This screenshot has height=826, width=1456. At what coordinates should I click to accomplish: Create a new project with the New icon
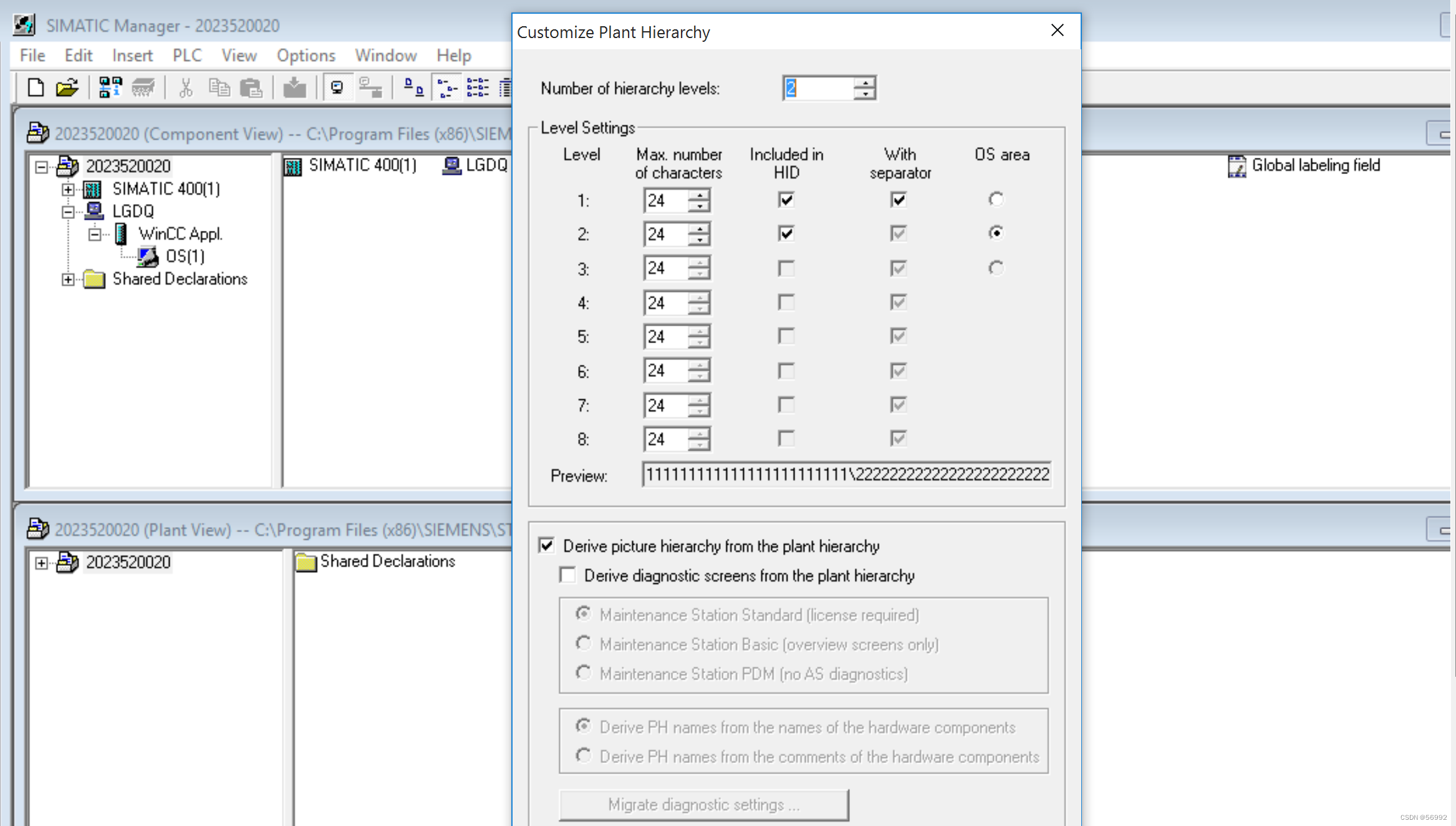34,87
